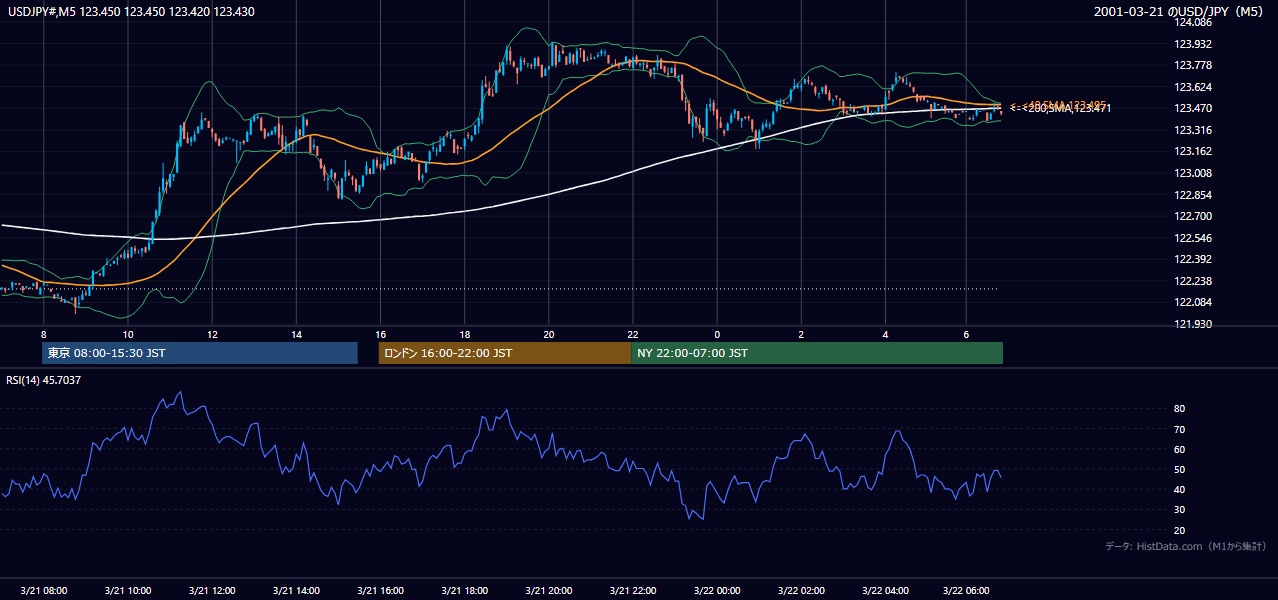Click hour label 10 under the price chart

click(128, 334)
